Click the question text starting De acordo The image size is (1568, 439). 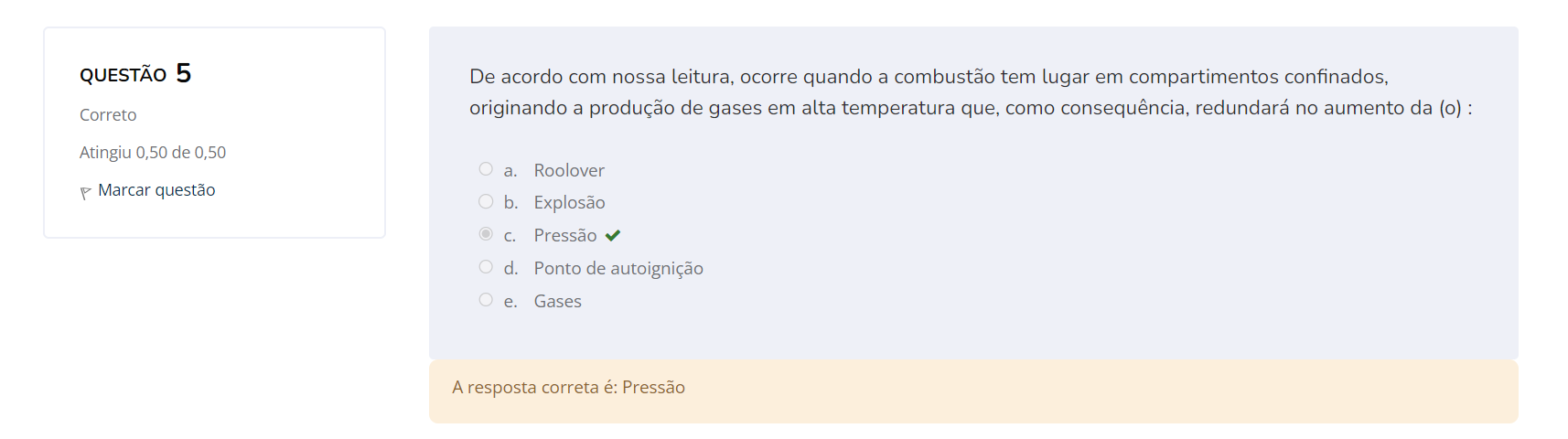click(x=929, y=77)
